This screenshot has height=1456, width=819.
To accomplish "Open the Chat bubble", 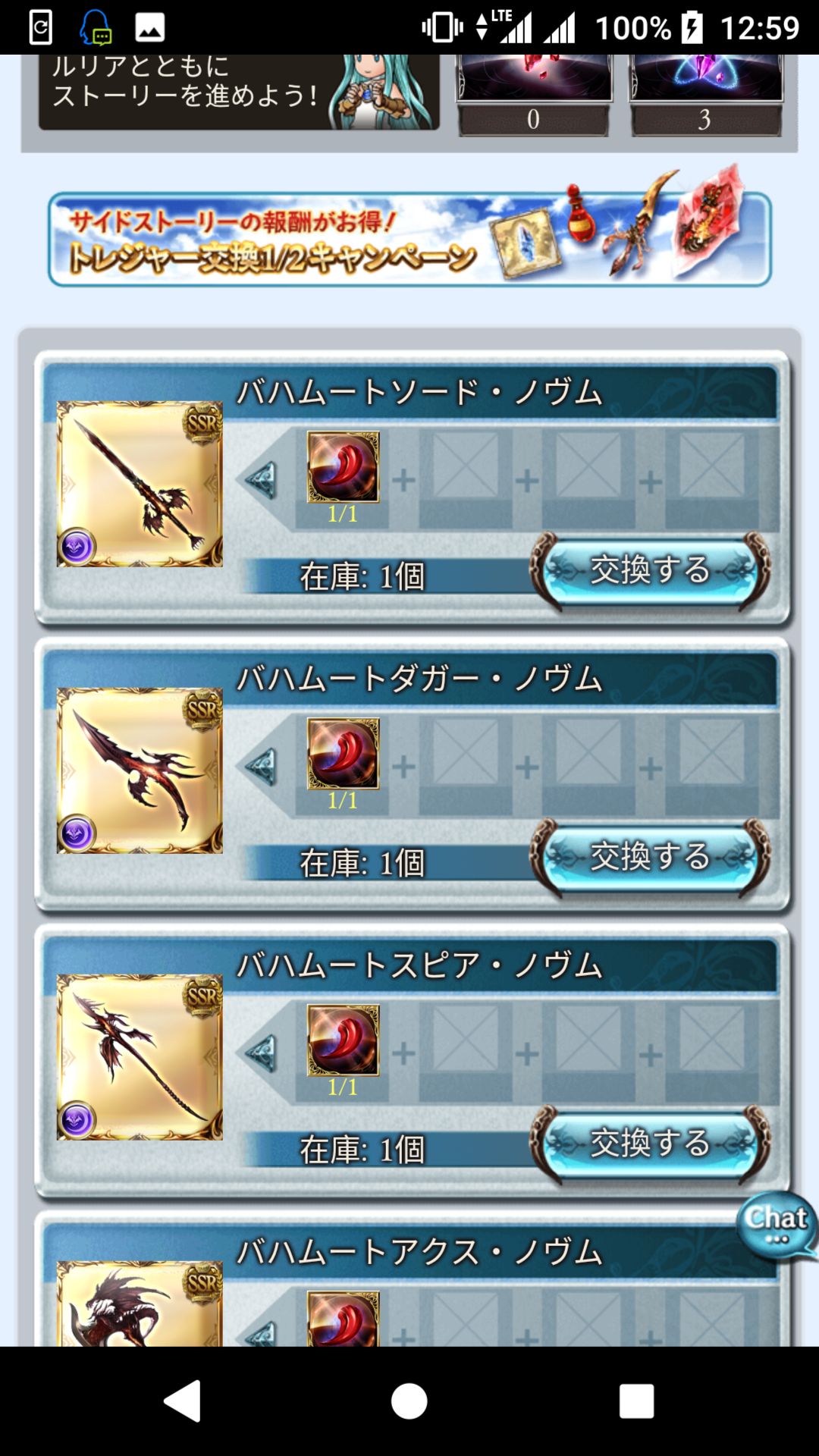I will [x=777, y=1225].
